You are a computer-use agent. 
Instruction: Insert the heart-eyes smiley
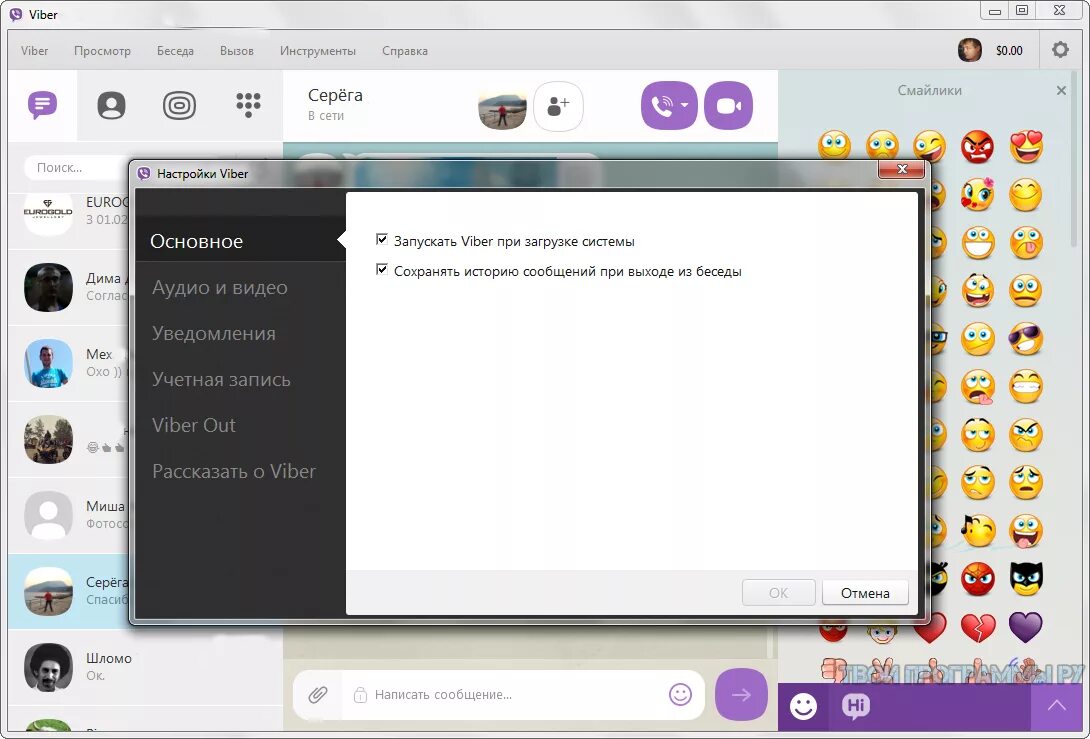tap(1026, 146)
